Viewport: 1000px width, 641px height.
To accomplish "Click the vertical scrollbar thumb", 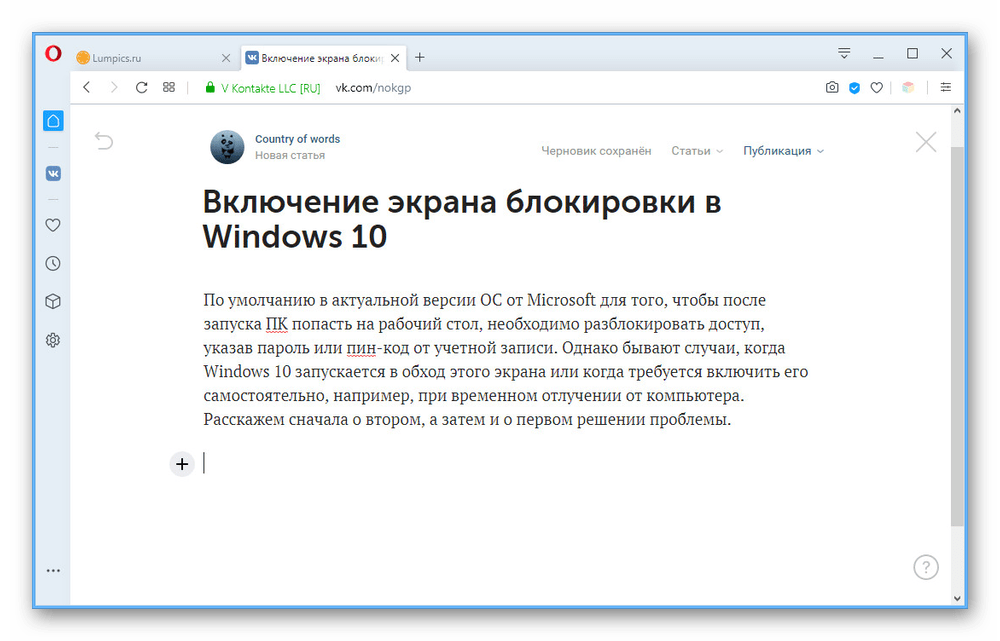I will 957,335.
